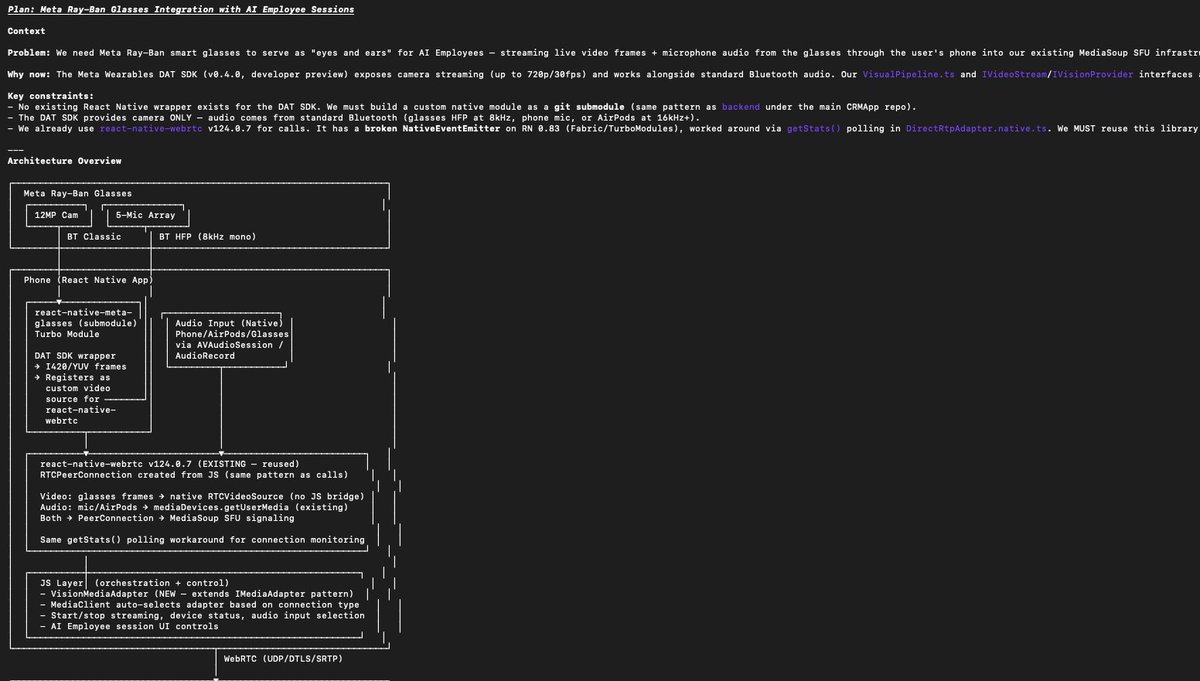Click the Same getStats() polling workaround line
This screenshot has height=681, width=1200.
pyautogui.click(x=202, y=540)
